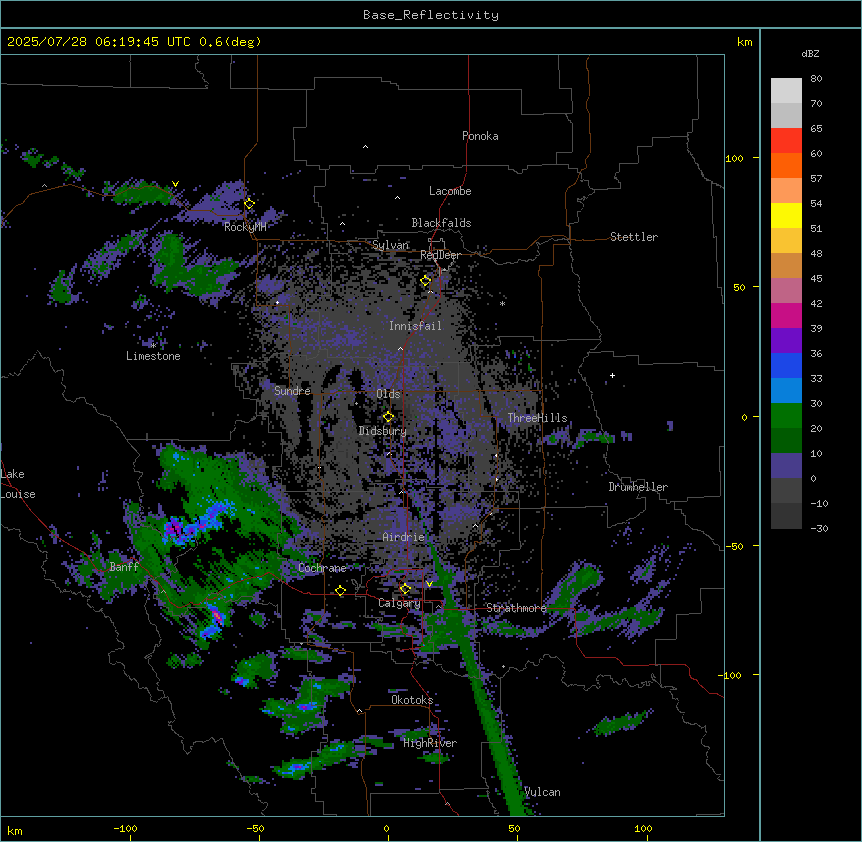Click the Strathmore label

click(x=516, y=608)
